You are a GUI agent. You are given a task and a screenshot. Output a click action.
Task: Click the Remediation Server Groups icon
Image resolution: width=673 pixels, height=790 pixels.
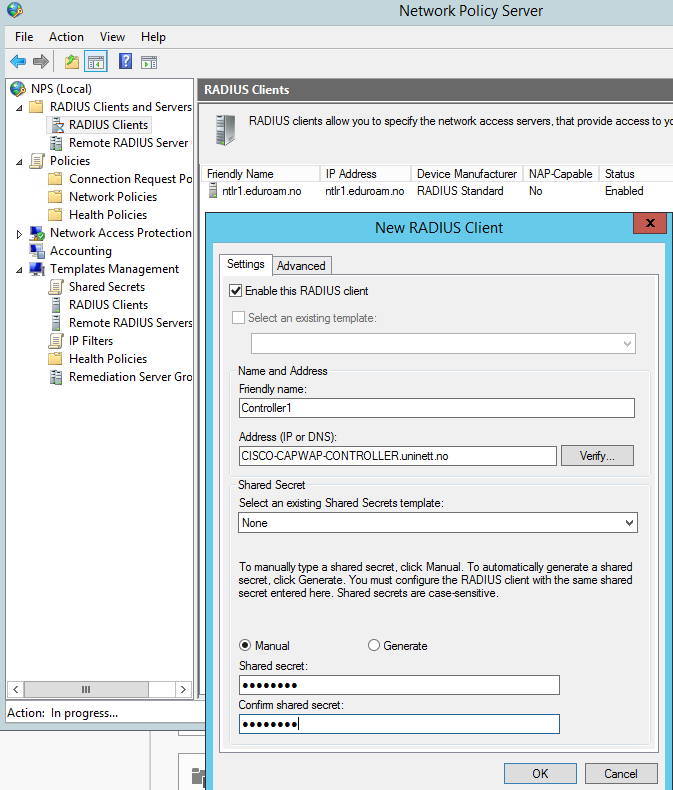(56, 377)
